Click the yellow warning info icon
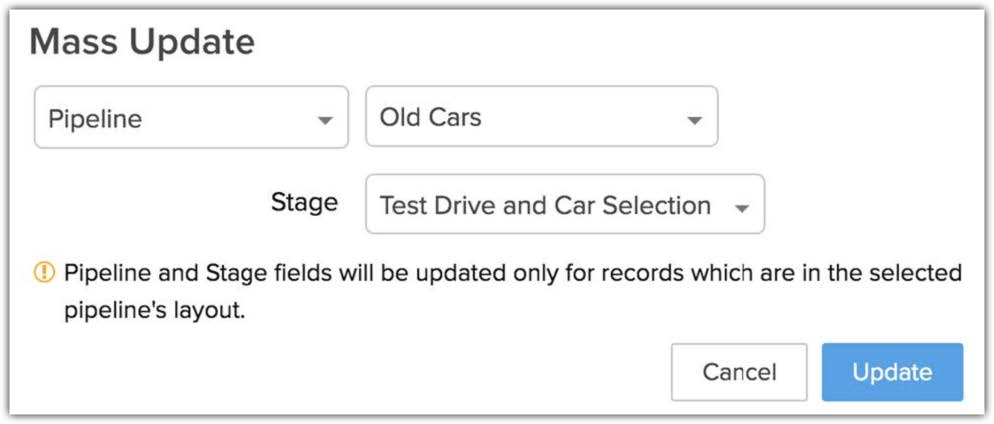This screenshot has height=424, width=994. tap(45, 273)
